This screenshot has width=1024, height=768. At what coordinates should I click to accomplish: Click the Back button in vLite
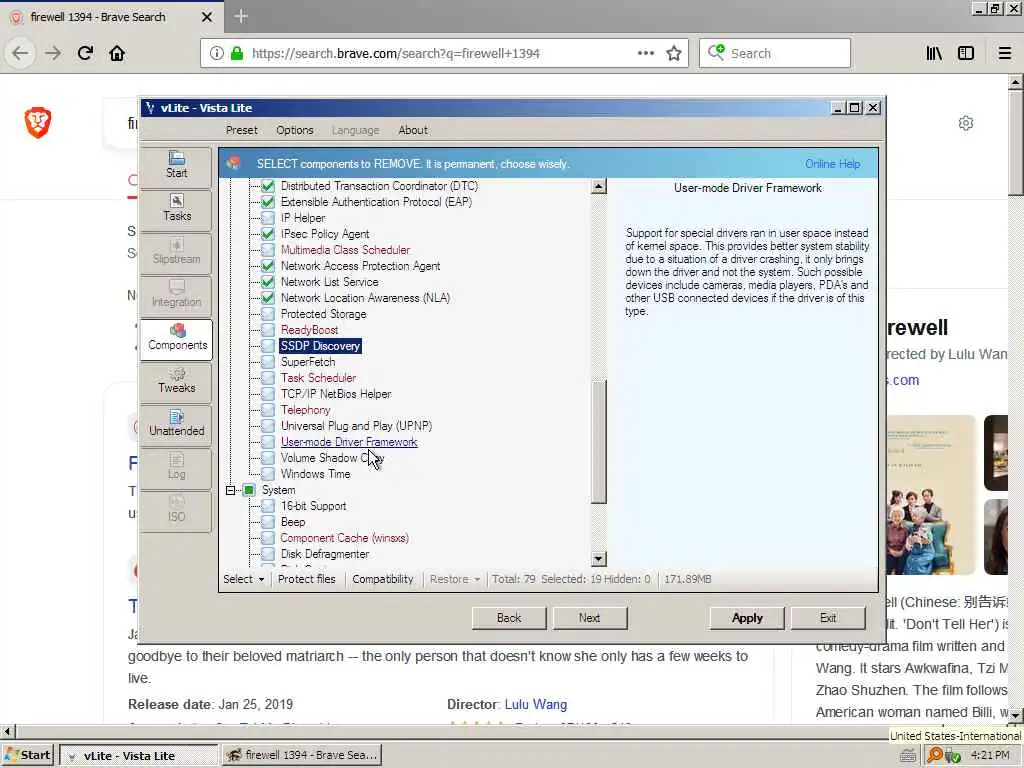click(x=509, y=618)
